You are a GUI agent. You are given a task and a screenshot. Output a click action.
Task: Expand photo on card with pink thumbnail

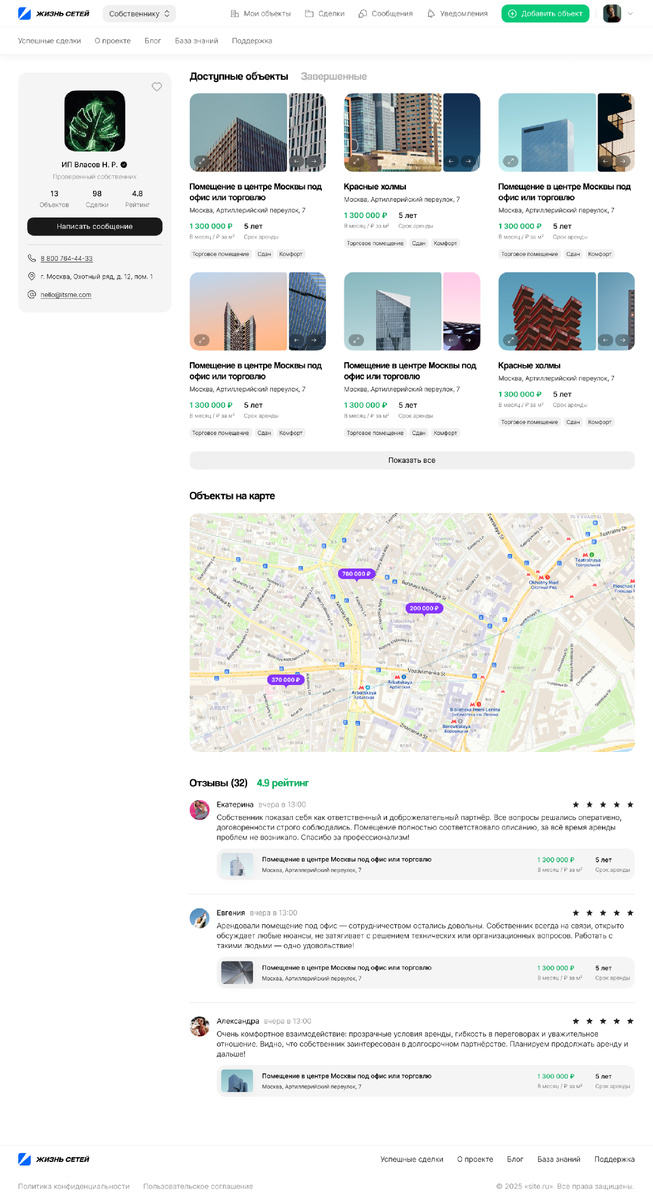(356, 340)
